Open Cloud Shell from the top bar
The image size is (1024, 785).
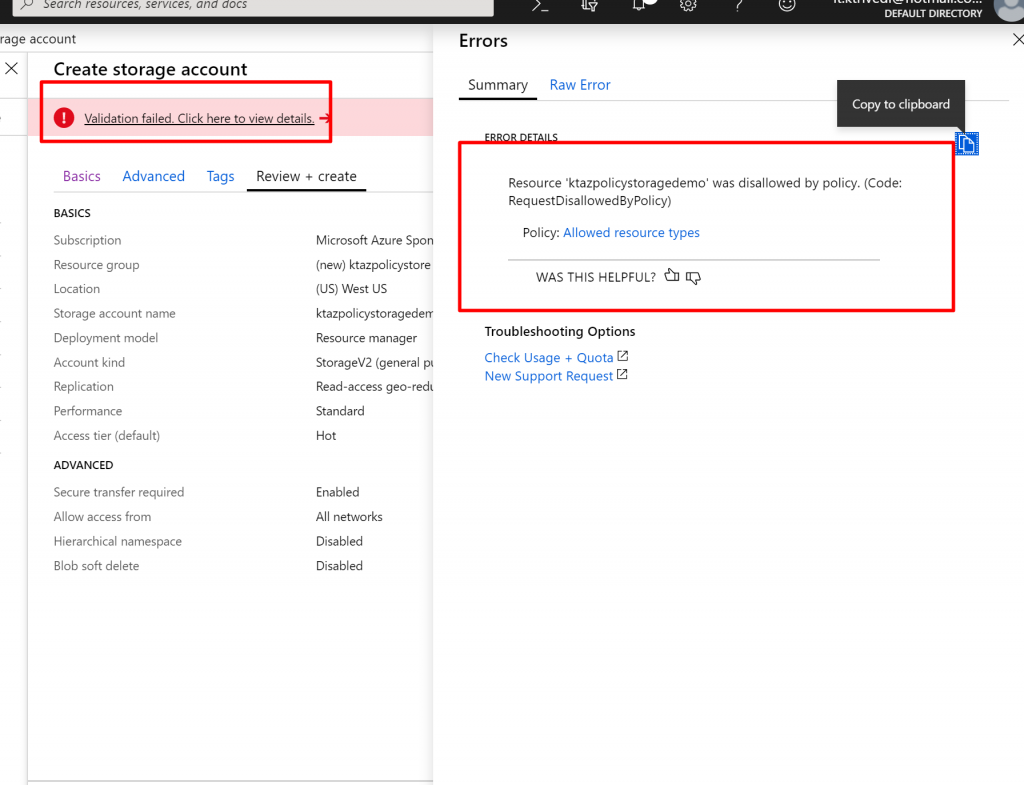click(540, 5)
